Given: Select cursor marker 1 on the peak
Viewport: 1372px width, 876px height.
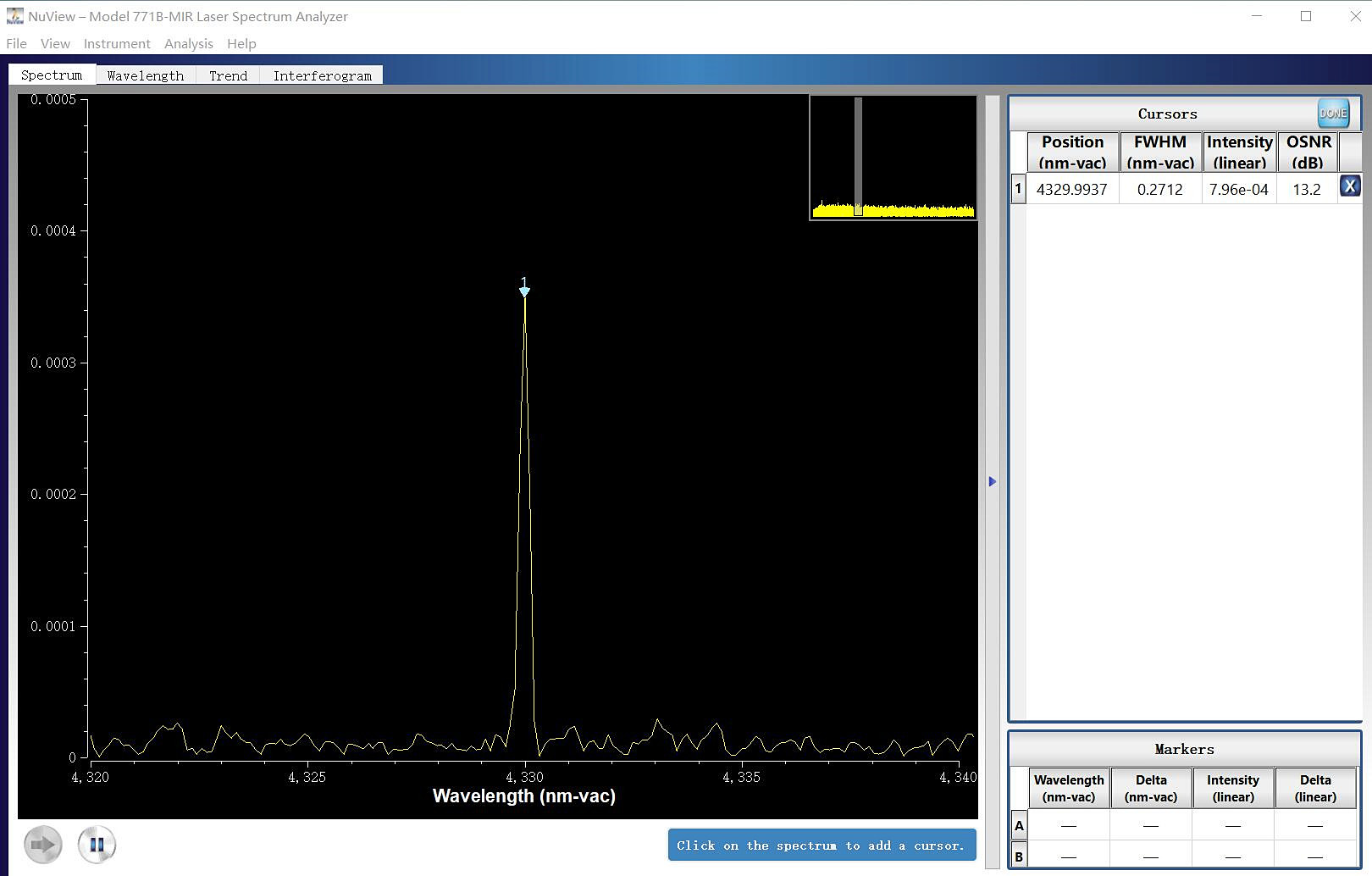Looking at the screenshot, I should pyautogui.click(x=524, y=291).
